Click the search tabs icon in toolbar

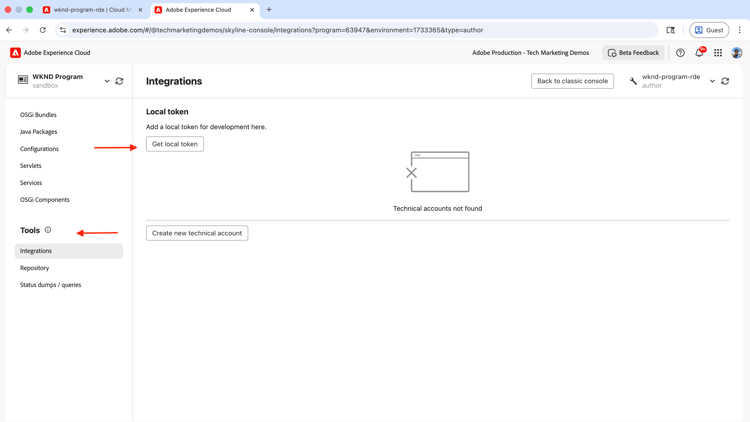671,30
